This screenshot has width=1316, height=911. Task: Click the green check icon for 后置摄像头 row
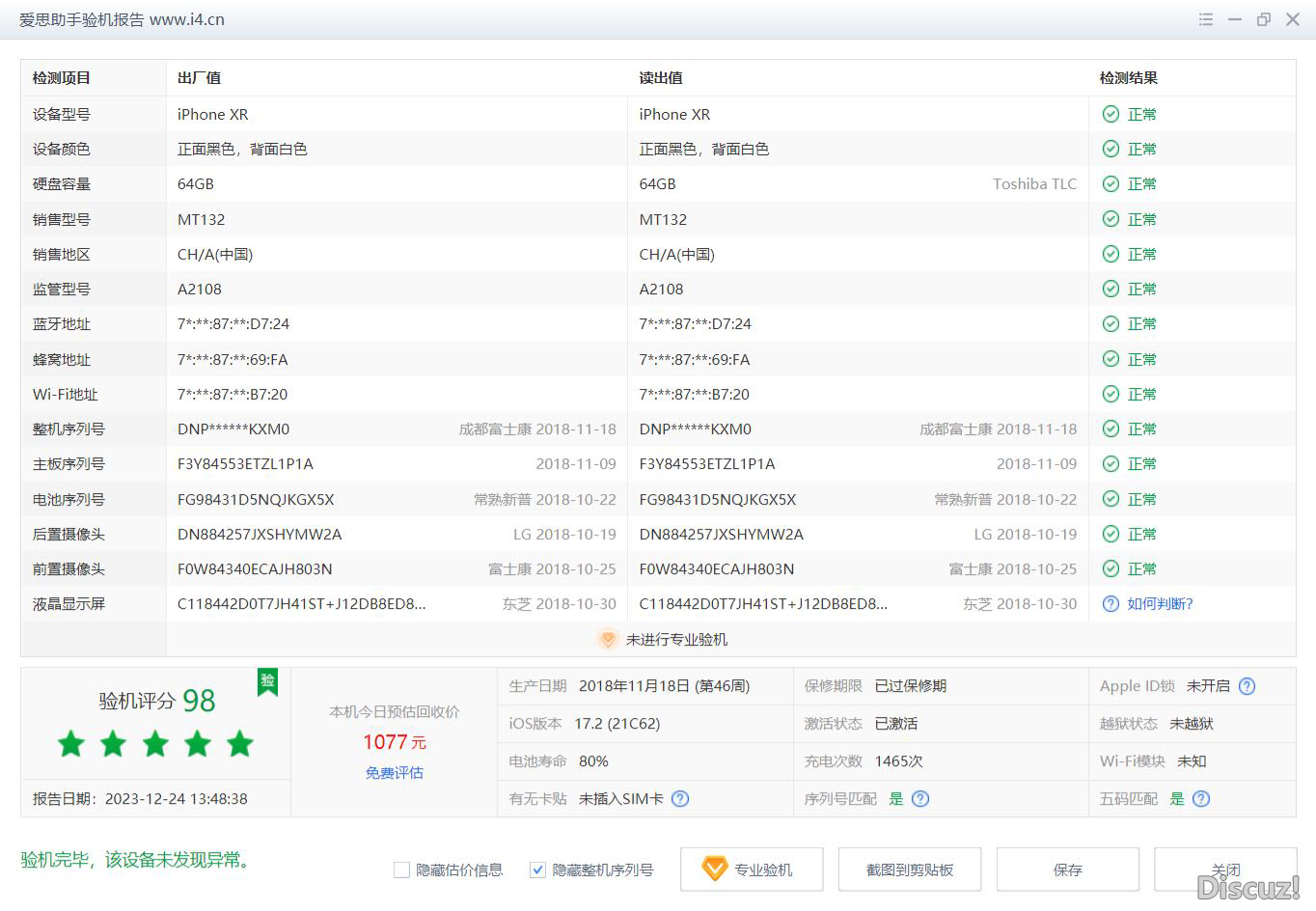point(1110,534)
